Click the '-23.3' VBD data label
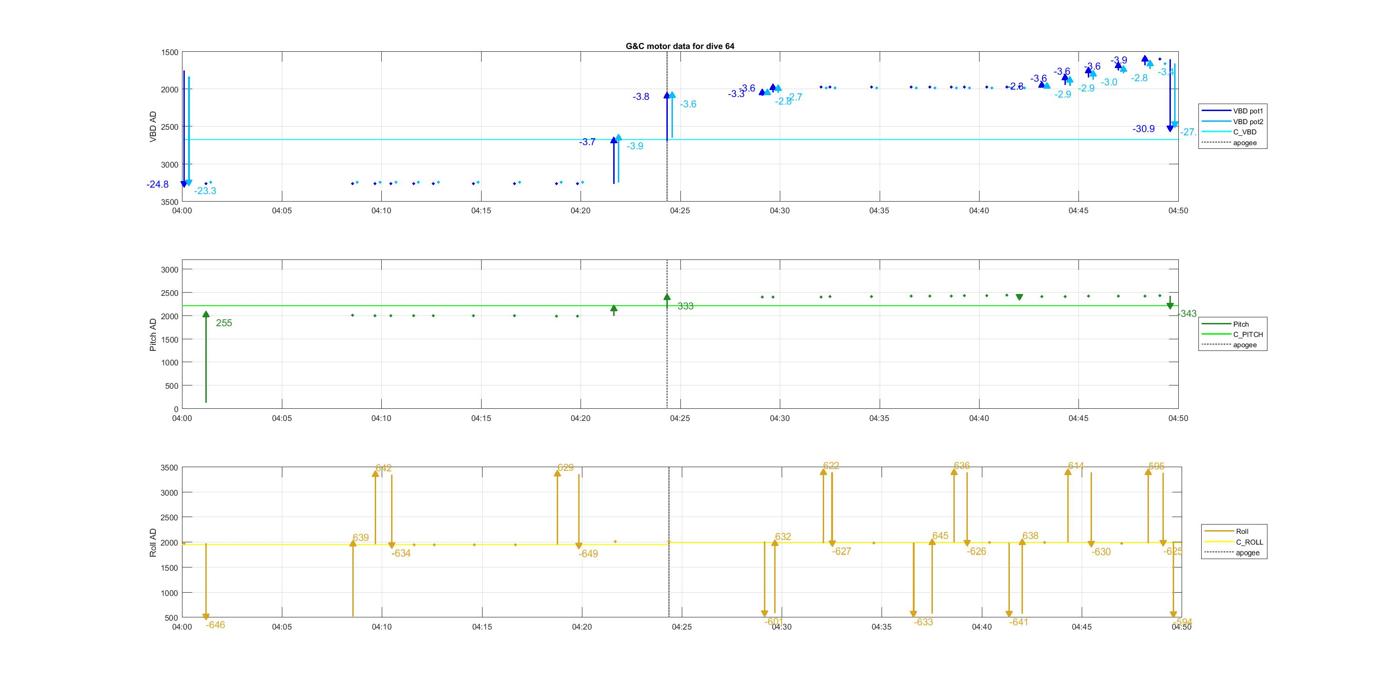 click(205, 191)
